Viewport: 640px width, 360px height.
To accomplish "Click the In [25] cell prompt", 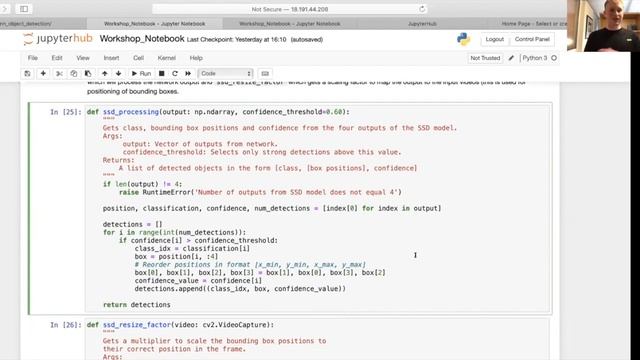I will (x=66, y=112).
